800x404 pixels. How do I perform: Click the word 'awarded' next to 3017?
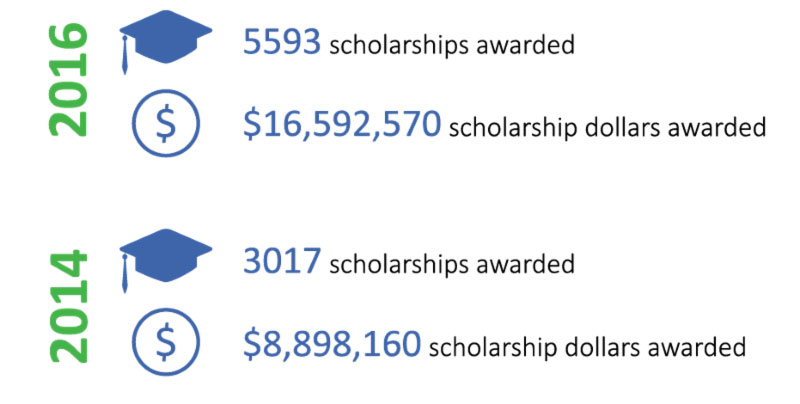click(526, 263)
